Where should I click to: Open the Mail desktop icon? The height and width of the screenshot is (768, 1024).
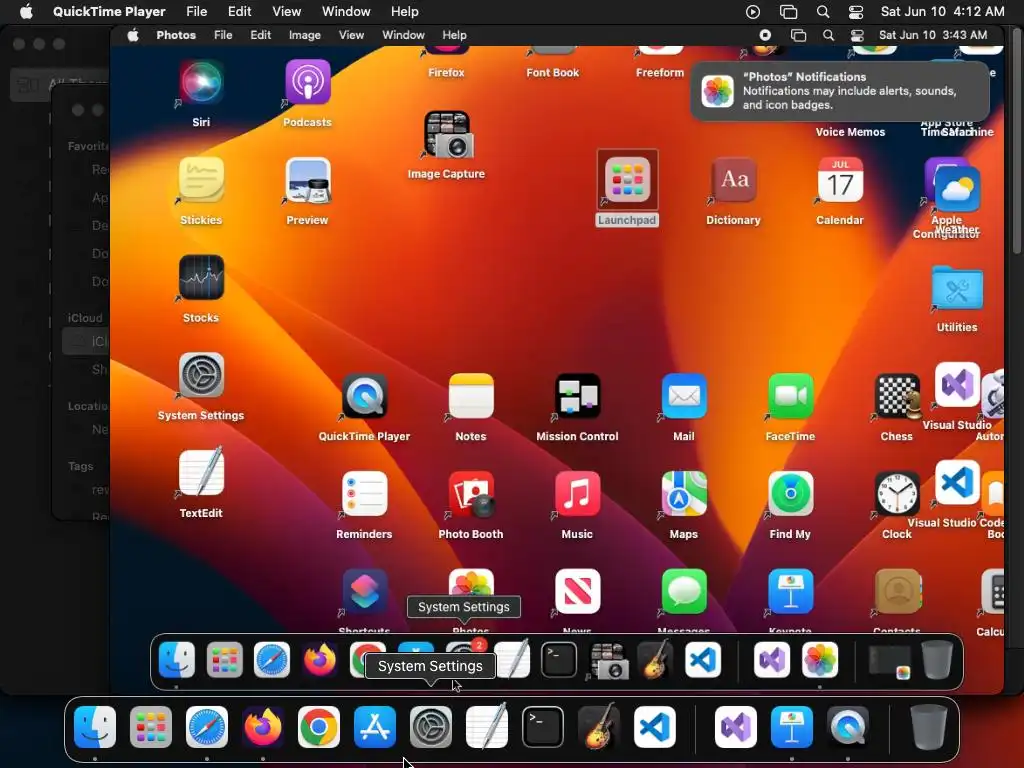684,396
